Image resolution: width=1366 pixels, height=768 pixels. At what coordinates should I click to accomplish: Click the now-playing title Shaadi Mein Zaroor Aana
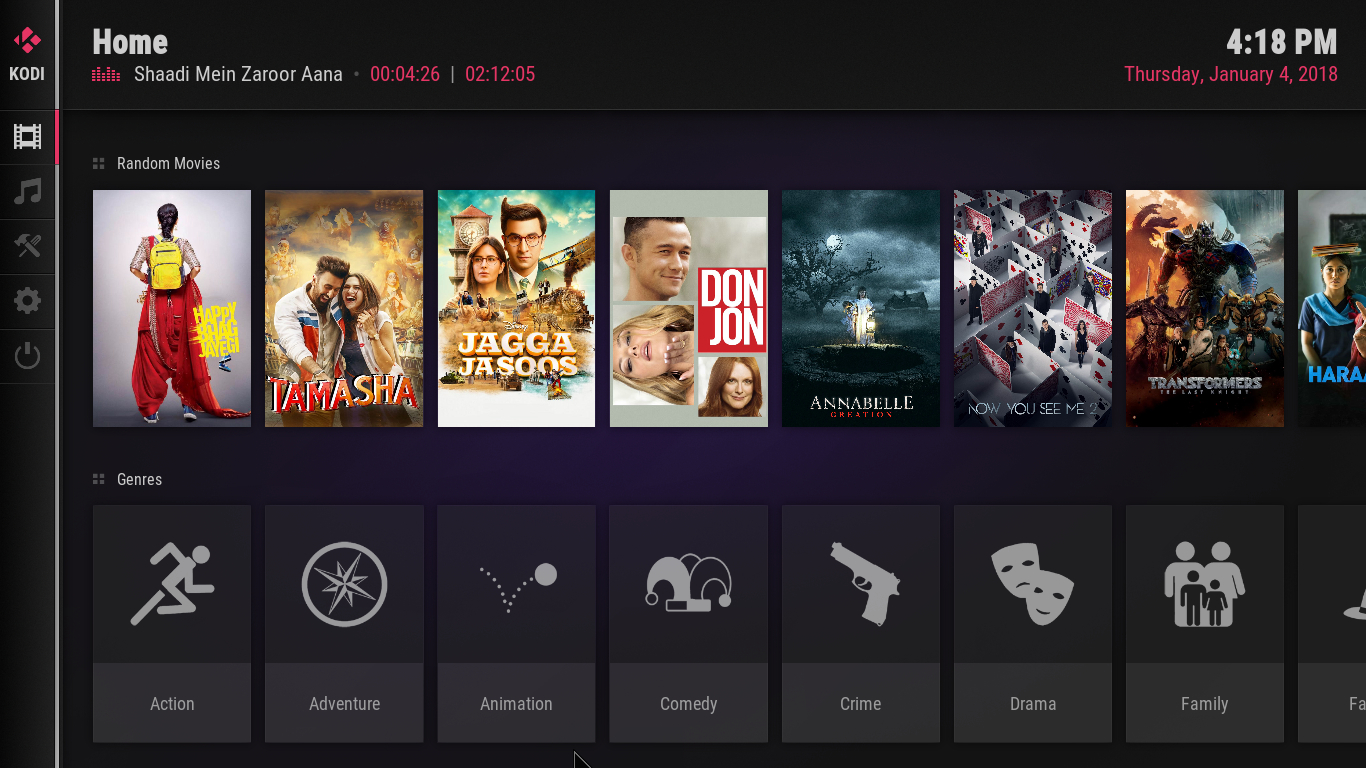coord(238,74)
